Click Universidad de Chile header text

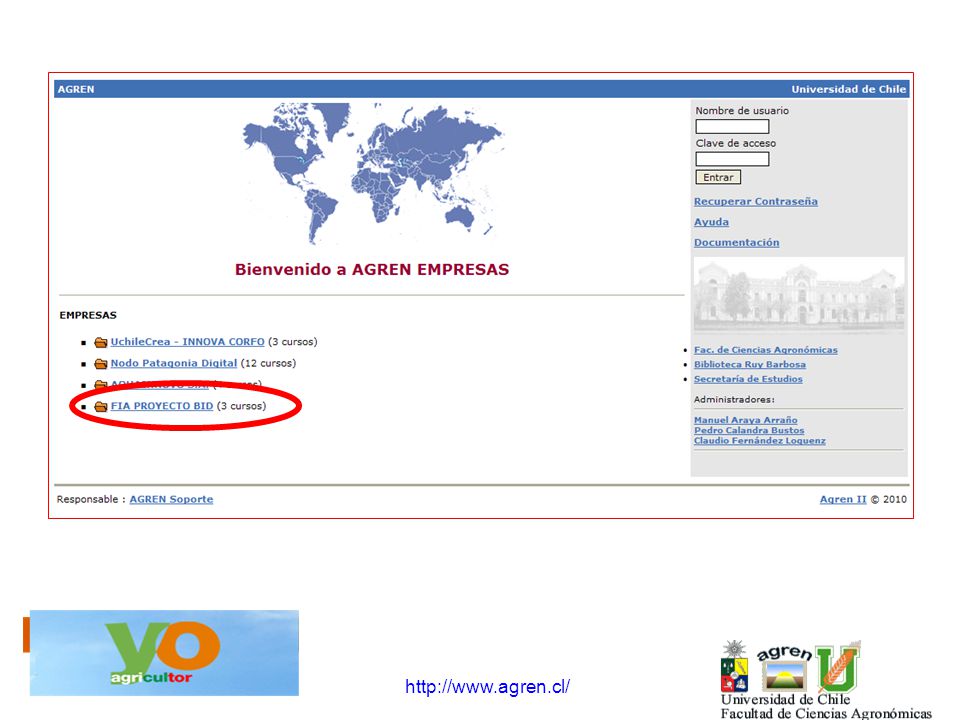(848, 89)
